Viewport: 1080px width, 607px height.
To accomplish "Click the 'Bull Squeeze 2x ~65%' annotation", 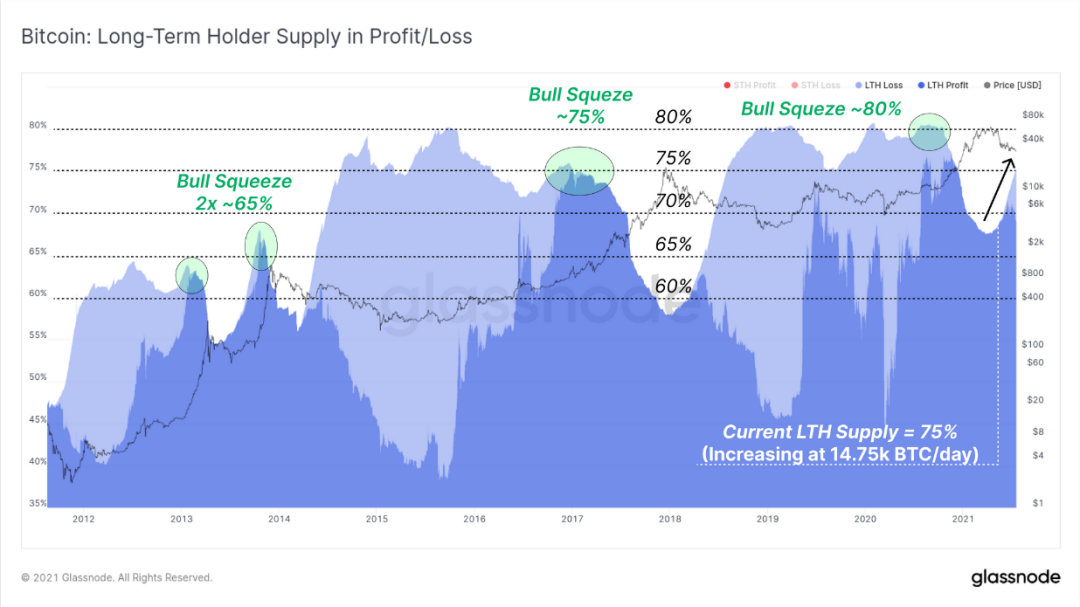I will coord(234,192).
